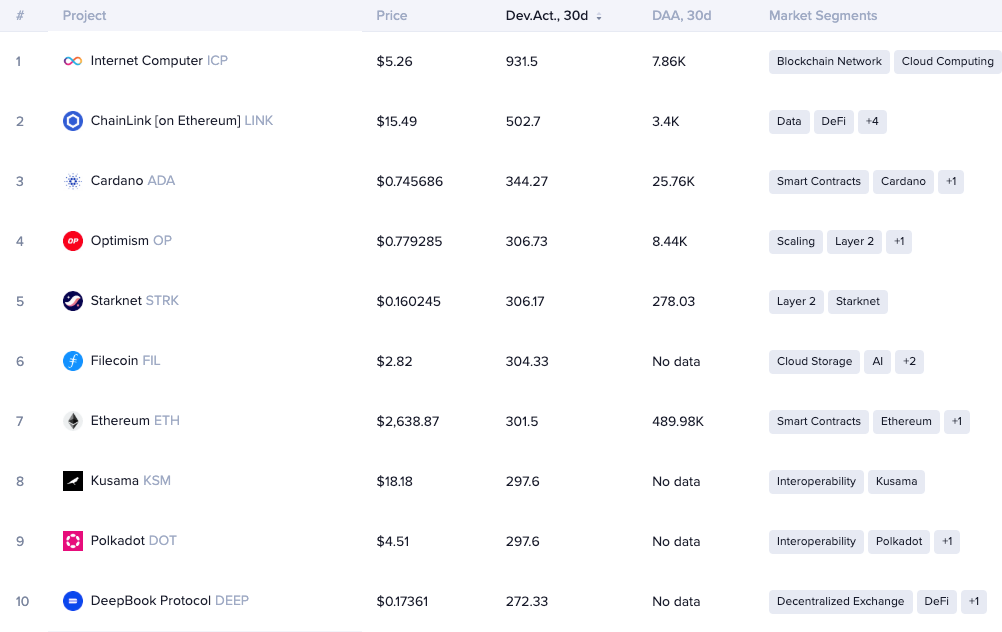Select the Blockchain Network segment tag
The height and width of the screenshot is (632, 1002).
point(829,61)
